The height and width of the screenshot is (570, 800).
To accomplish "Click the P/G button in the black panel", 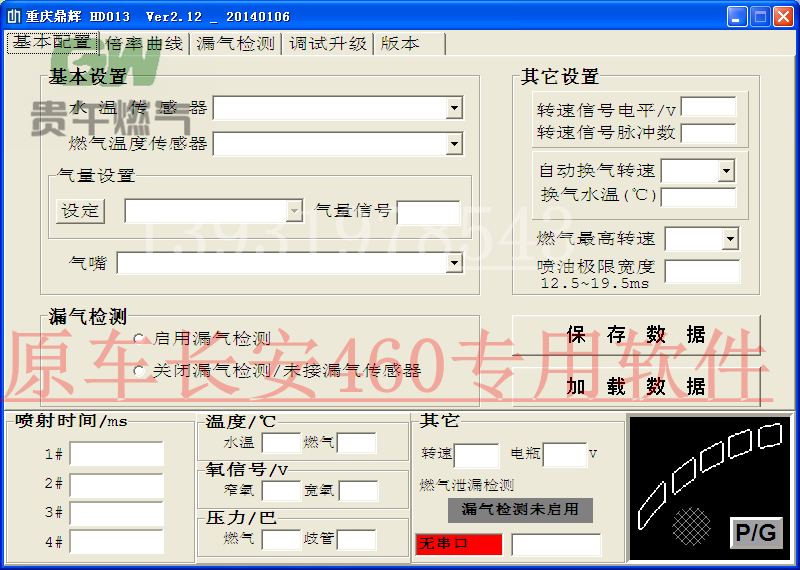I will click(756, 533).
